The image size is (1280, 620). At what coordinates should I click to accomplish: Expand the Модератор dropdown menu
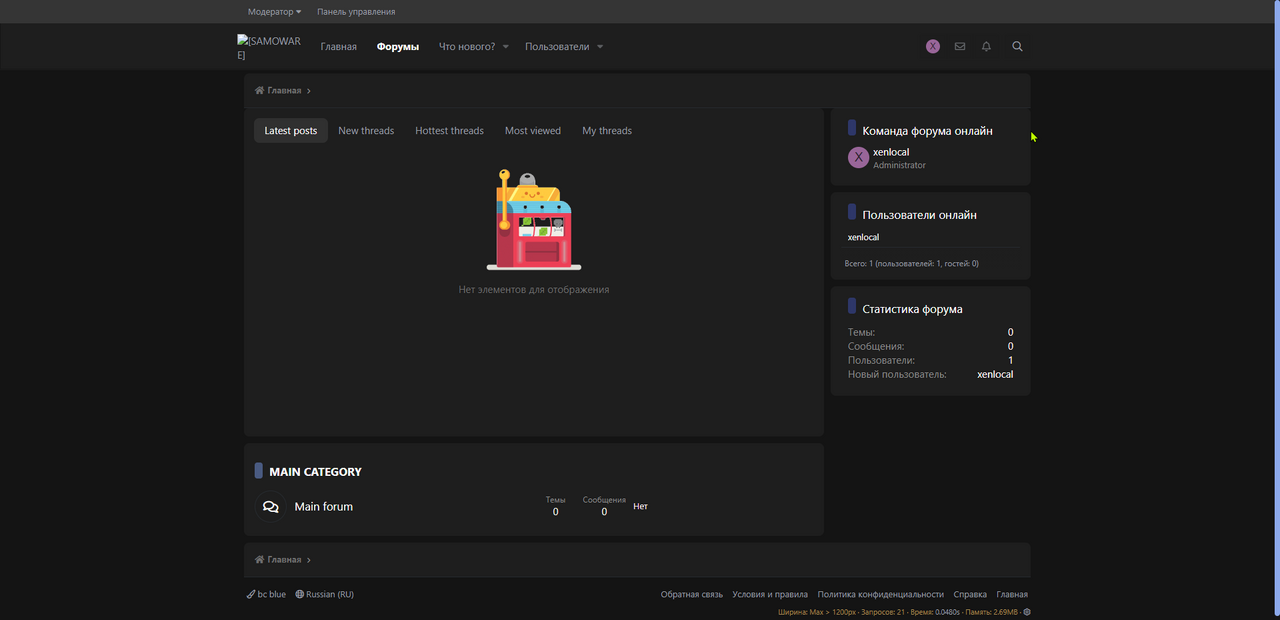274,12
